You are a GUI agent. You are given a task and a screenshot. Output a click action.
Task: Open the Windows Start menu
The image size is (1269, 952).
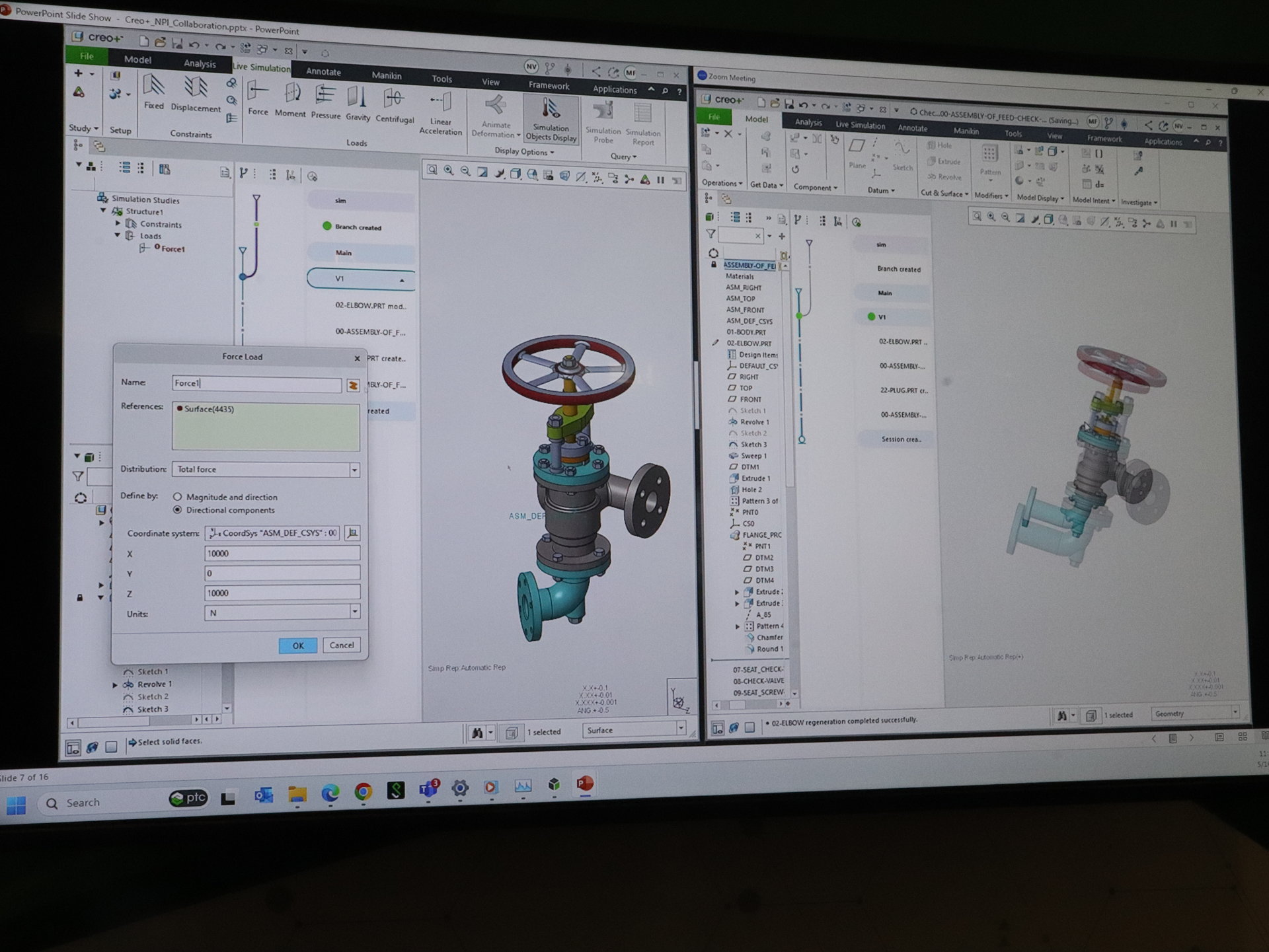[17, 805]
